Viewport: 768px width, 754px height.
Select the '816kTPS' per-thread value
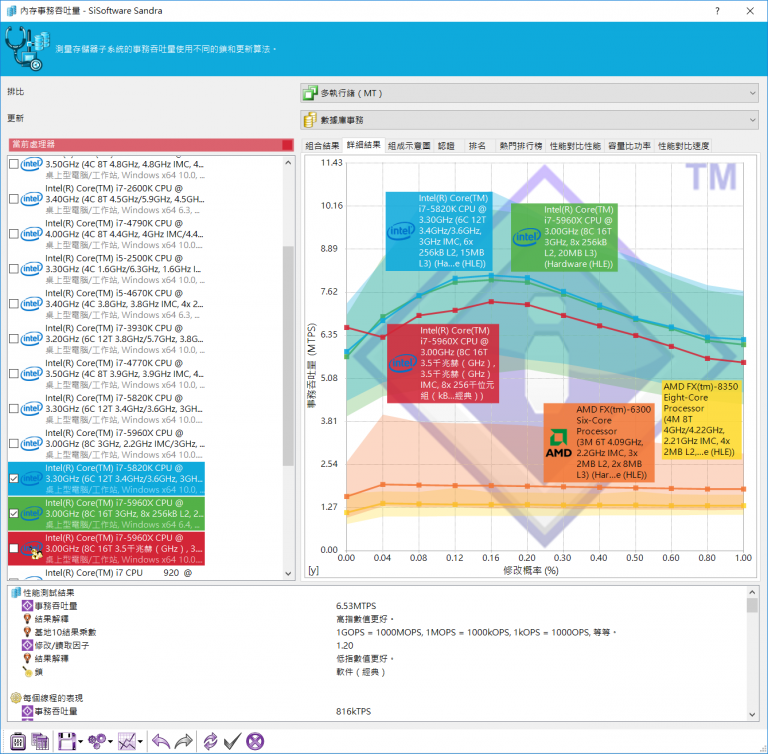tap(354, 711)
